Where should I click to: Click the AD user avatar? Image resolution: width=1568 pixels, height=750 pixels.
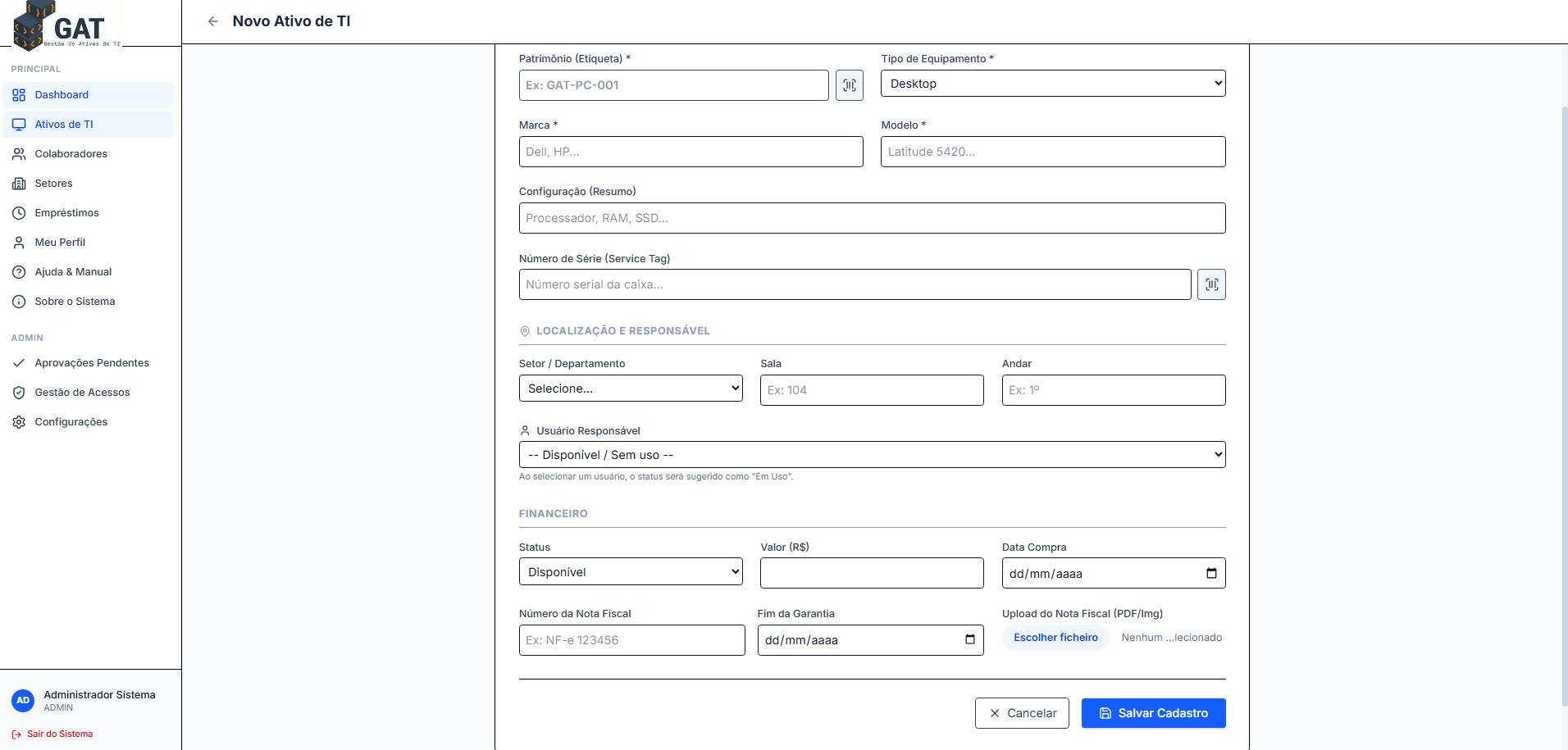pos(23,700)
